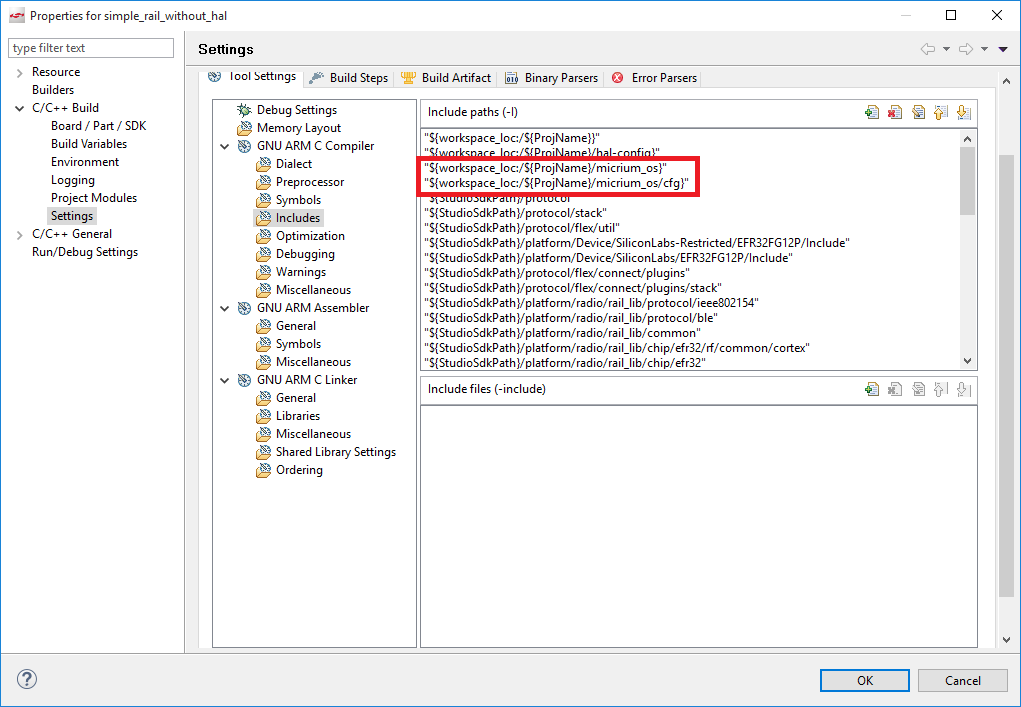The height and width of the screenshot is (707, 1021).
Task: Click the Cancel button
Action: point(962,680)
